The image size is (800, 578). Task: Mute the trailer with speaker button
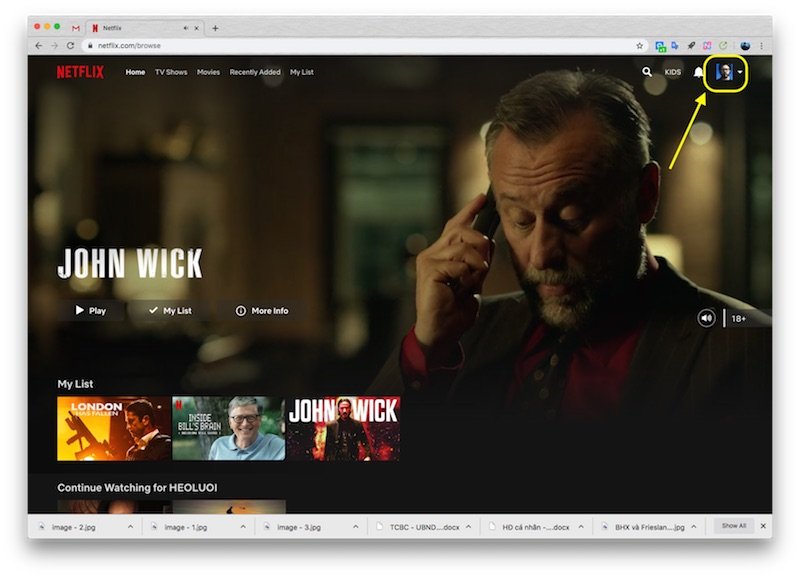click(706, 318)
